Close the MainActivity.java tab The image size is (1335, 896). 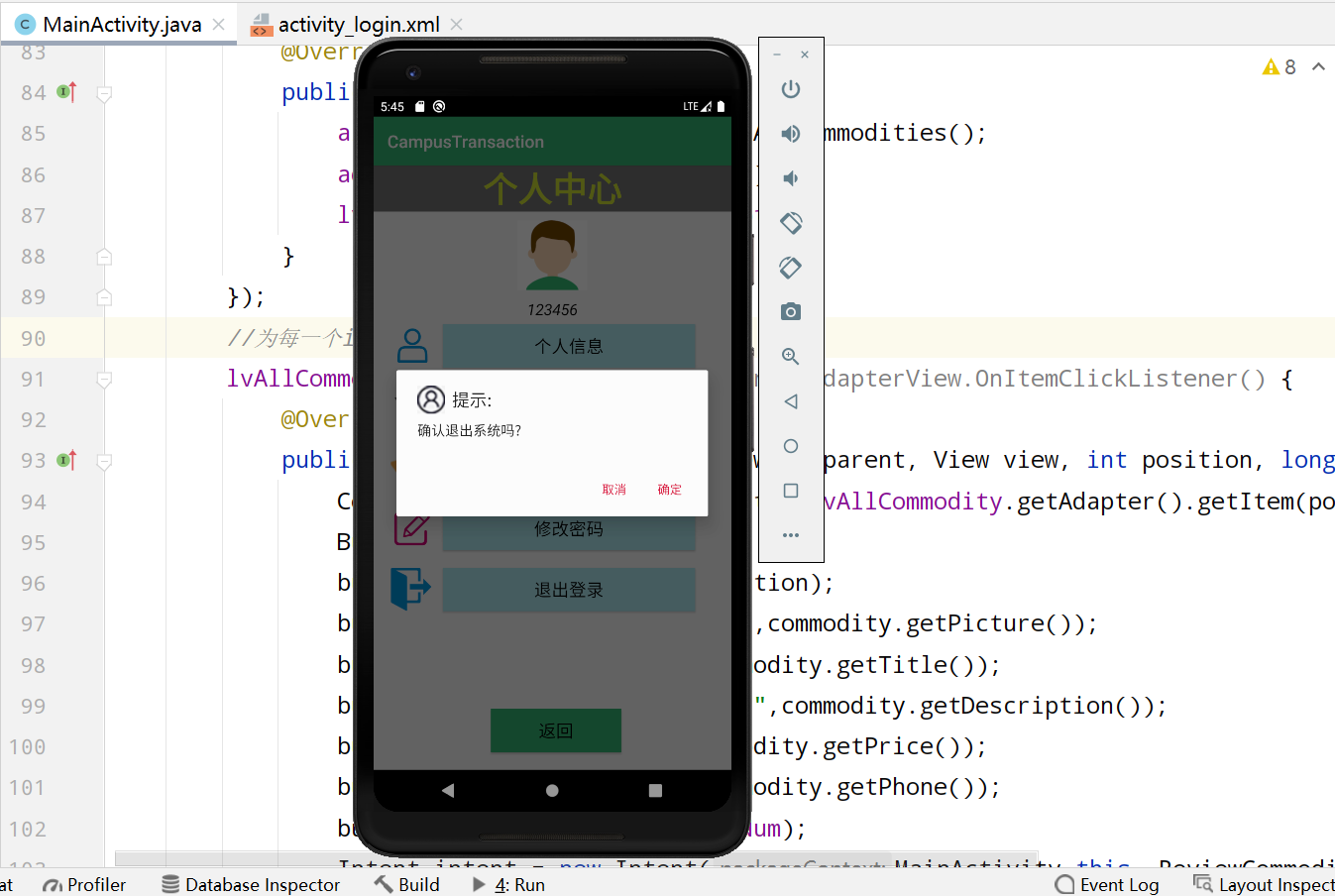[x=219, y=24]
